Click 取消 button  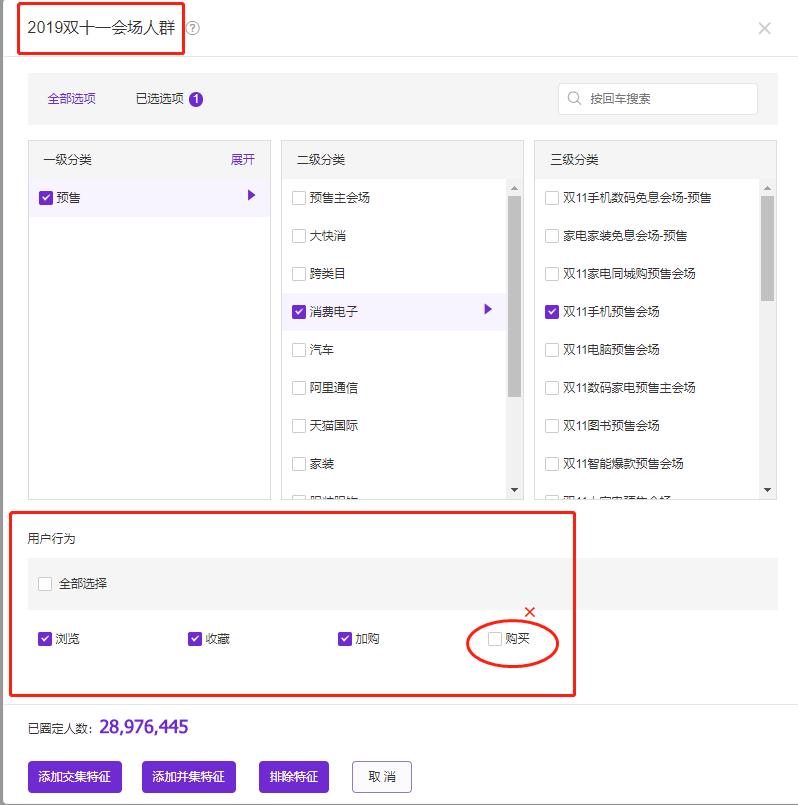point(381,777)
